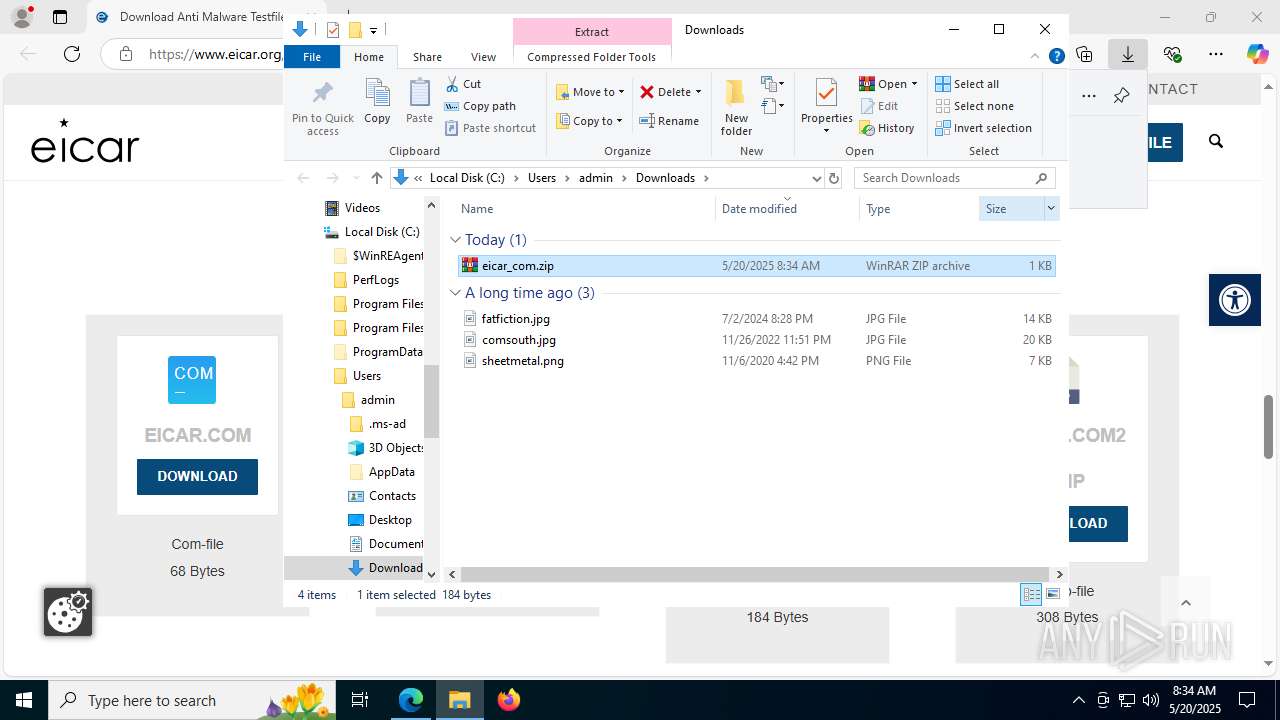The image size is (1280, 720).
Task: Open the Move to dropdown
Action: (590, 92)
